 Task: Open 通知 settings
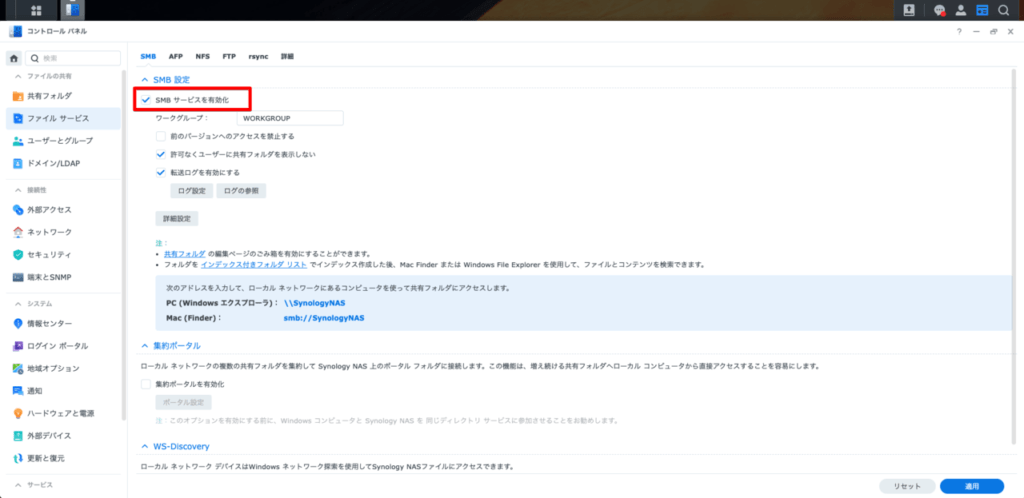[x=63, y=390]
